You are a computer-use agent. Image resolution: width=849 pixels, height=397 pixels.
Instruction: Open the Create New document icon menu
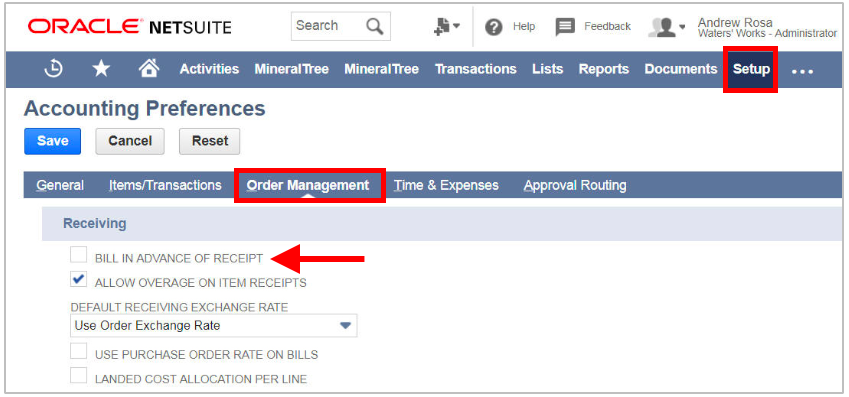pos(447,26)
